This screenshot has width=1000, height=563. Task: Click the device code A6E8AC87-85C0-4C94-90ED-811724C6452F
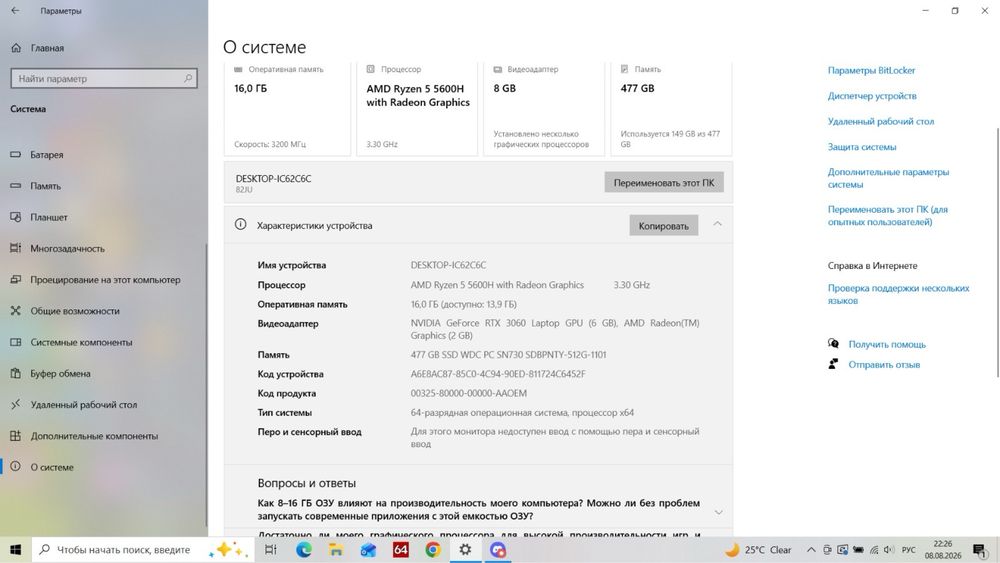tap(497, 374)
